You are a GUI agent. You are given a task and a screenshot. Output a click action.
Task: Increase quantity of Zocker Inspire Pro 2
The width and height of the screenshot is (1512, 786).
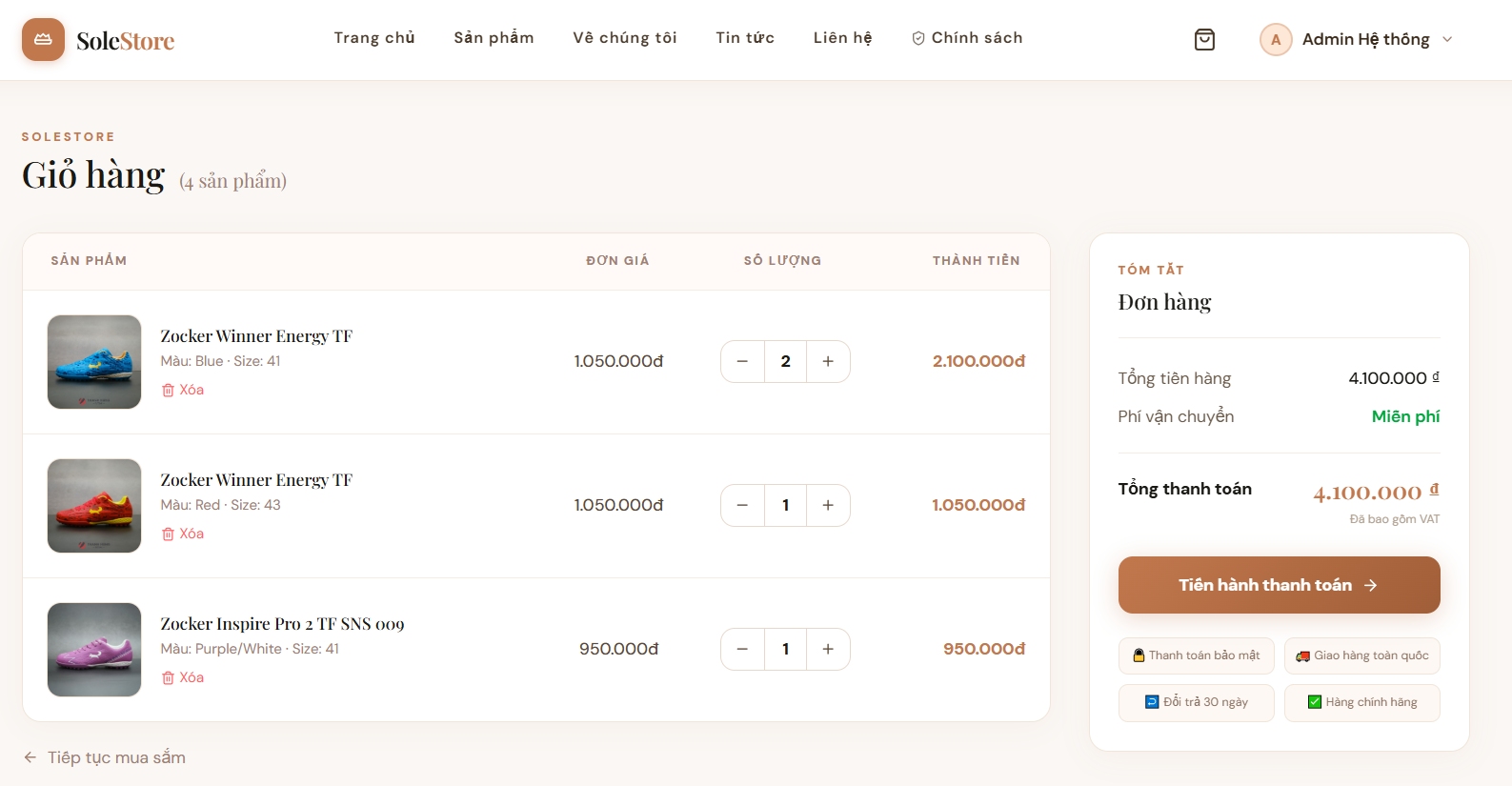(x=828, y=650)
